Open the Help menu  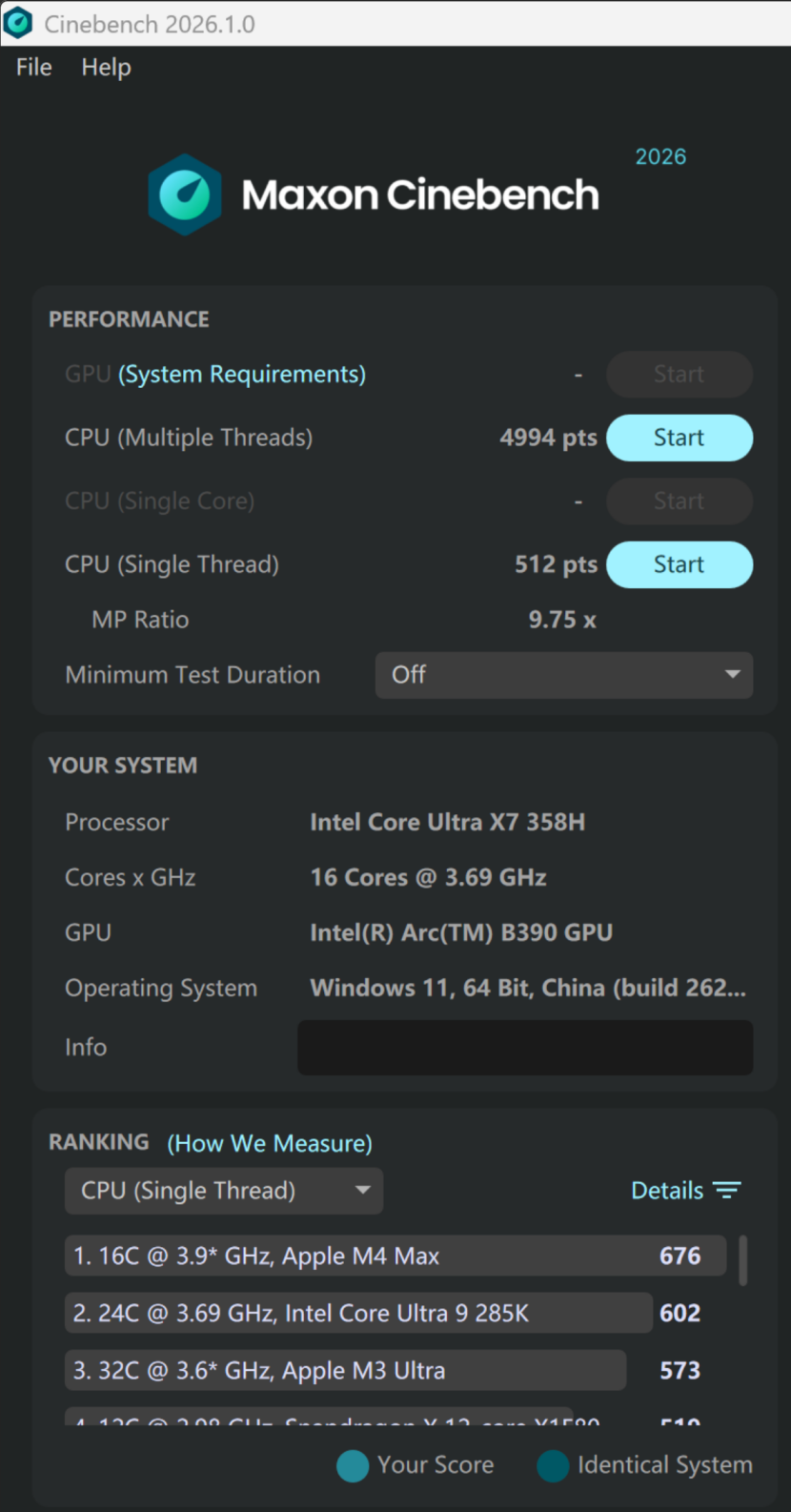(106, 68)
